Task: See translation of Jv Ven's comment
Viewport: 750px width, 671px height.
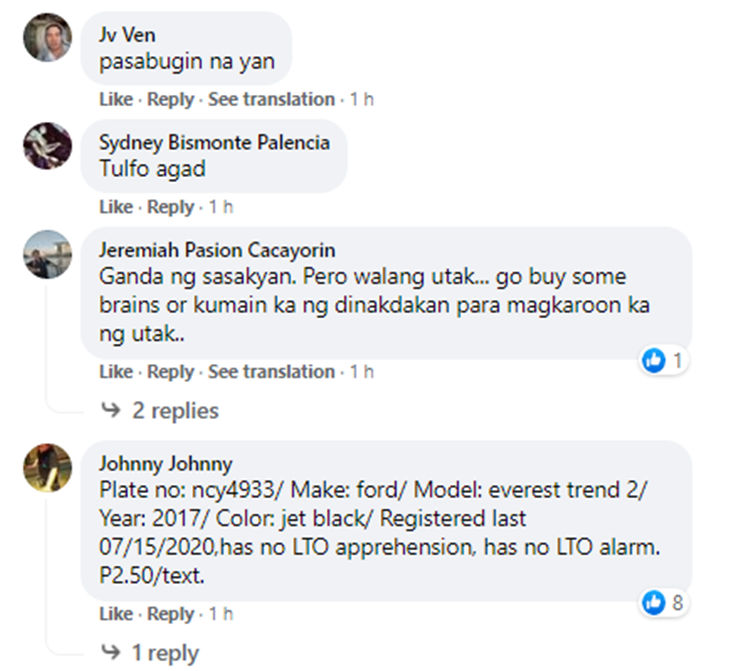Action: [271, 99]
